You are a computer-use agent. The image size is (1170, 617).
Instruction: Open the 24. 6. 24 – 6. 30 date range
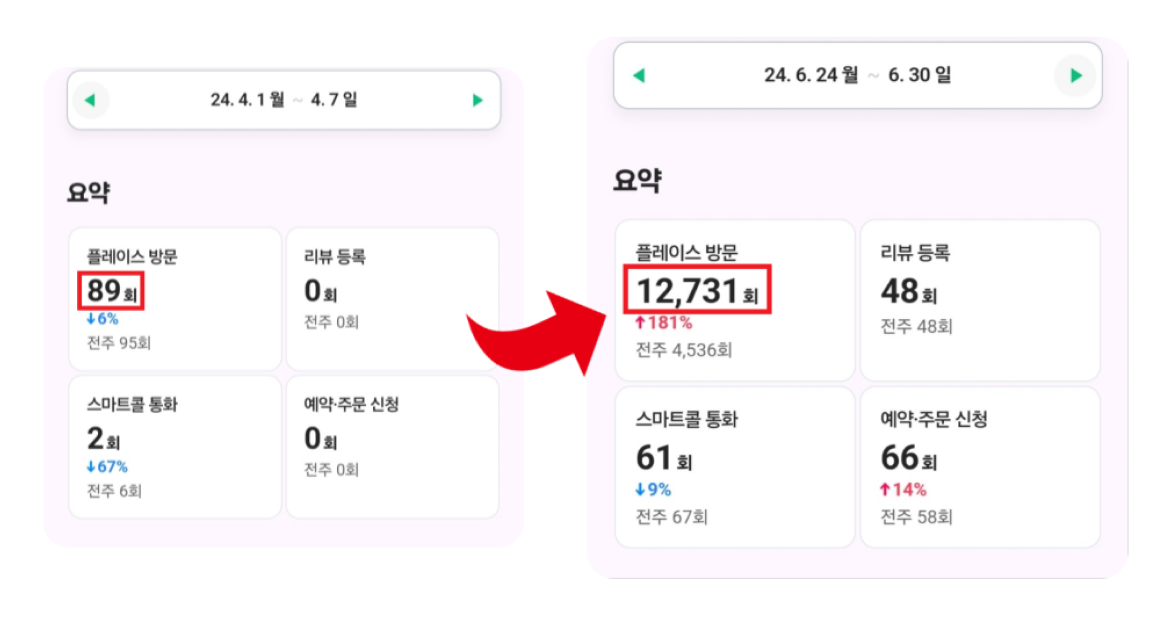point(857,75)
